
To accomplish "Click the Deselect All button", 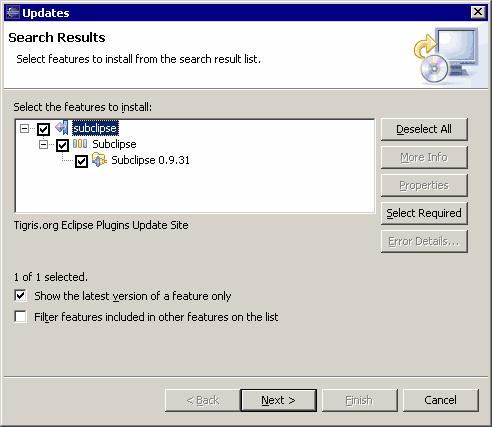I will click(424, 129).
